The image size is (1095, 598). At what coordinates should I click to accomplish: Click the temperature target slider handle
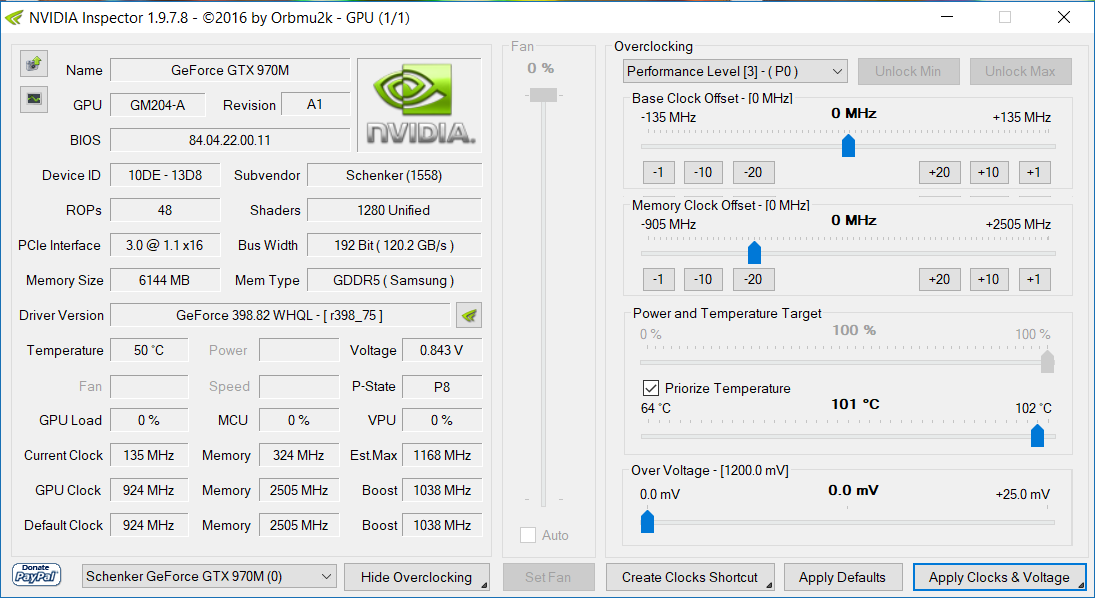point(1038,436)
